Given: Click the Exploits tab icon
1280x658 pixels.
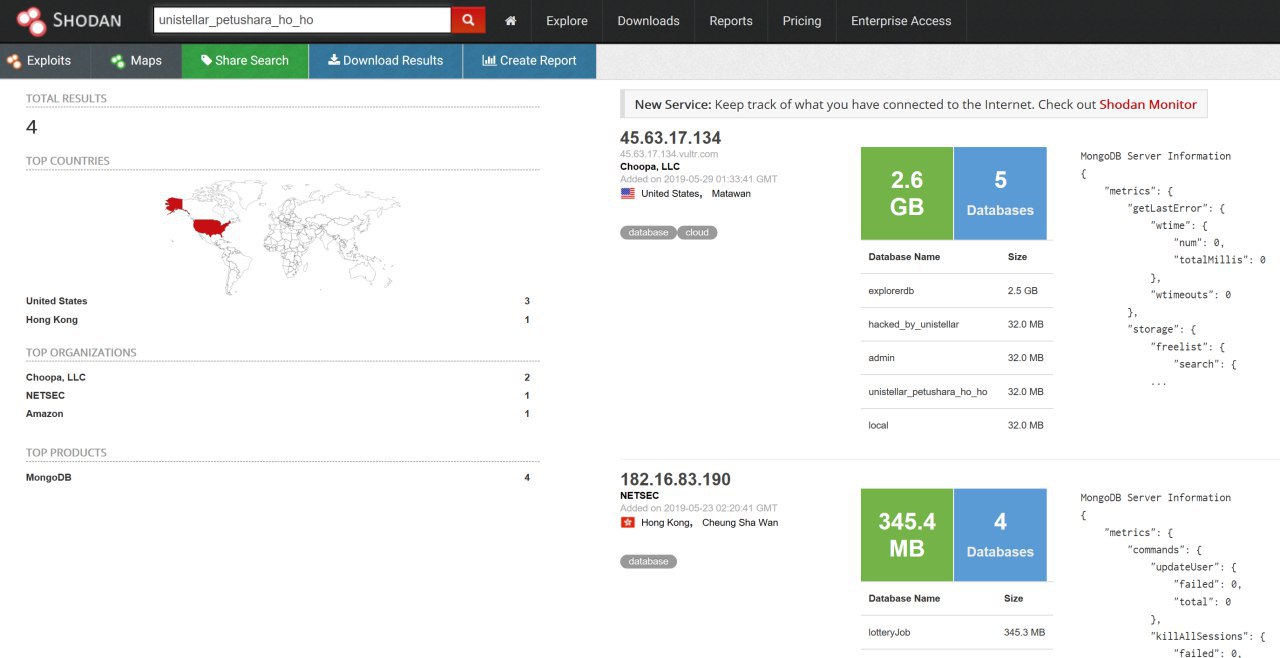Looking at the screenshot, I should pyautogui.click(x=14, y=61).
